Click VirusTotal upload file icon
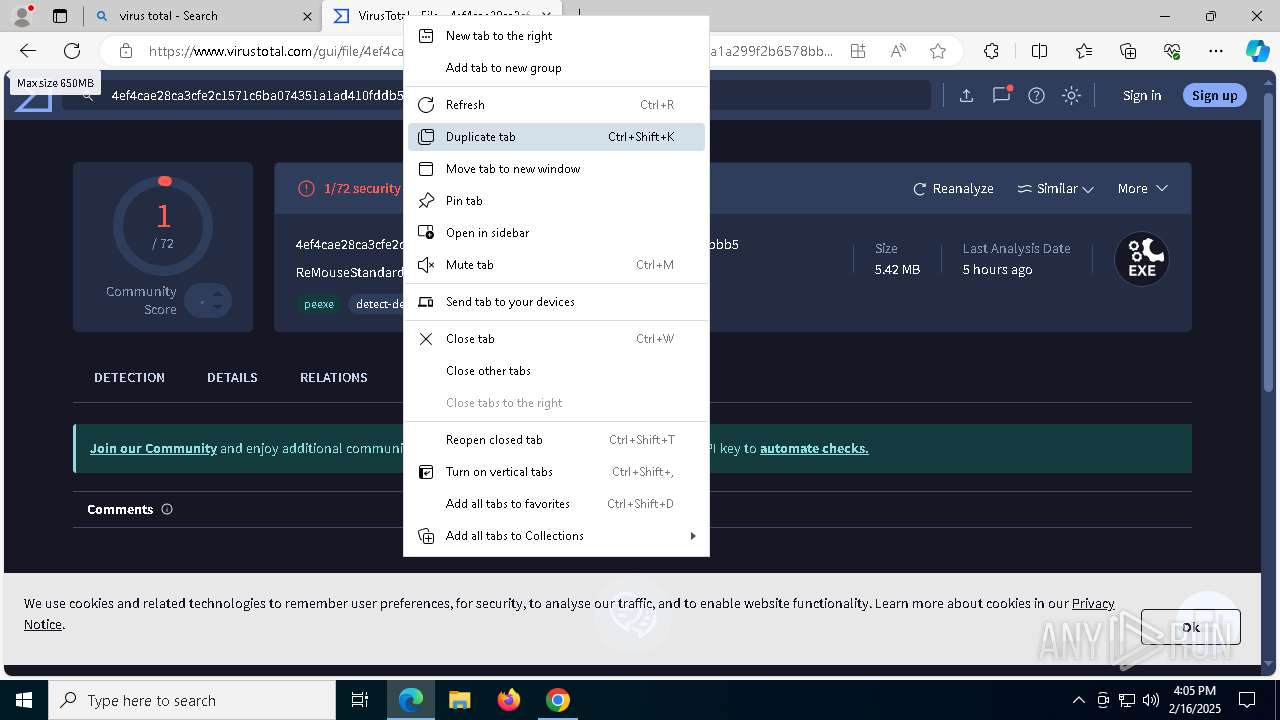The image size is (1280, 720). click(966, 95)
